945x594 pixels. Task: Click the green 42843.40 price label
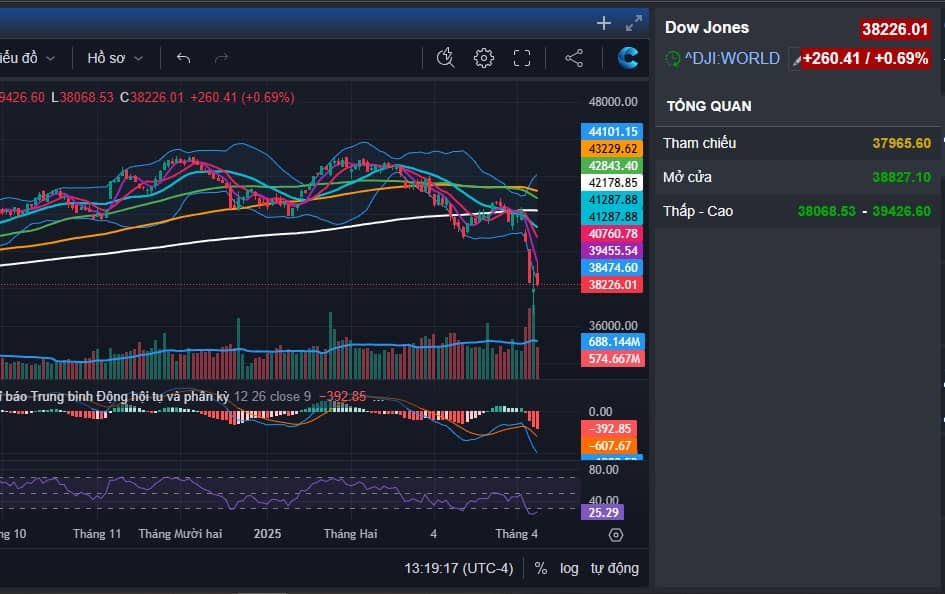[x=612, y=166]
